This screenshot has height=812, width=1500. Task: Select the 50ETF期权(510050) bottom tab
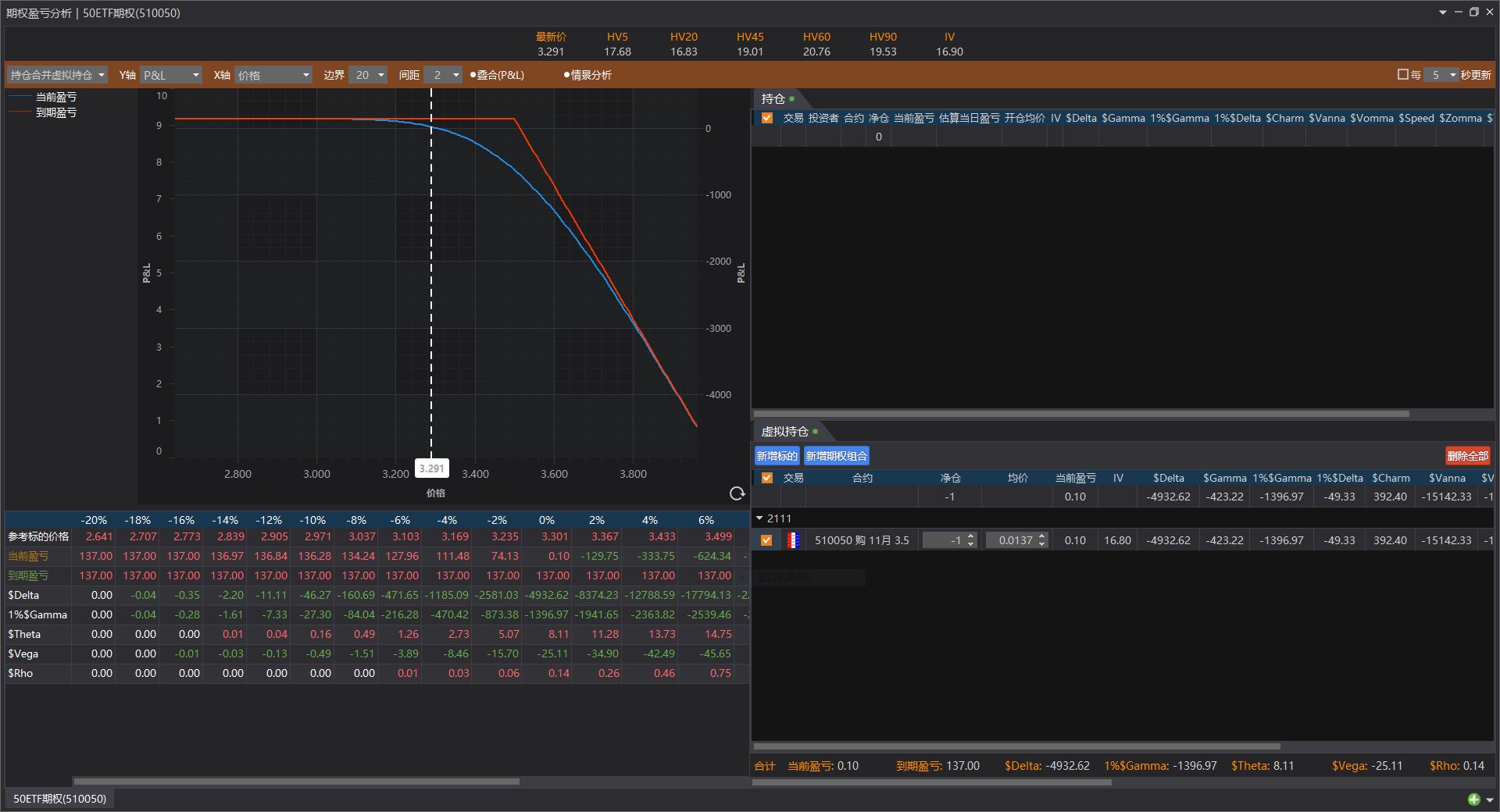pyautogui.click(x=59, y=799)
